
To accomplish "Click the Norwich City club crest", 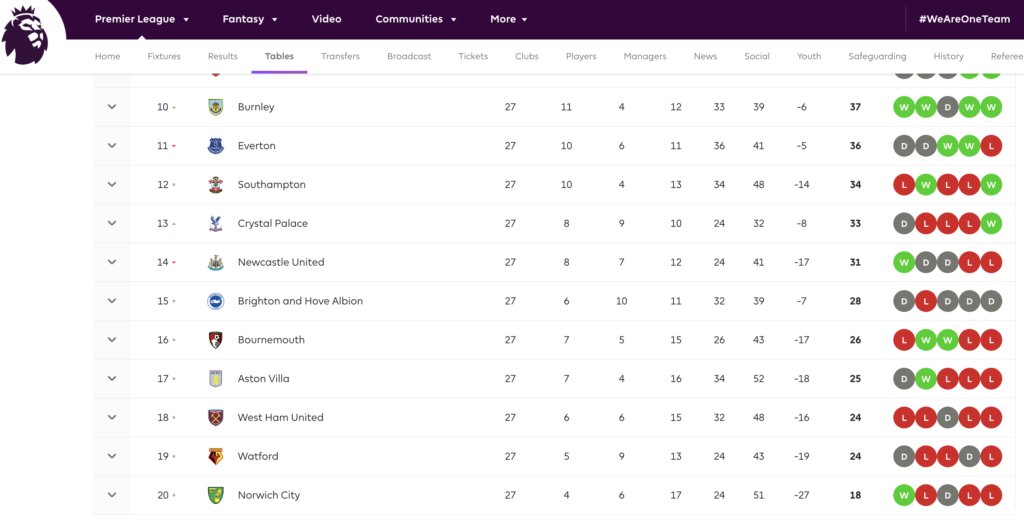I will [x=215, y=495].
